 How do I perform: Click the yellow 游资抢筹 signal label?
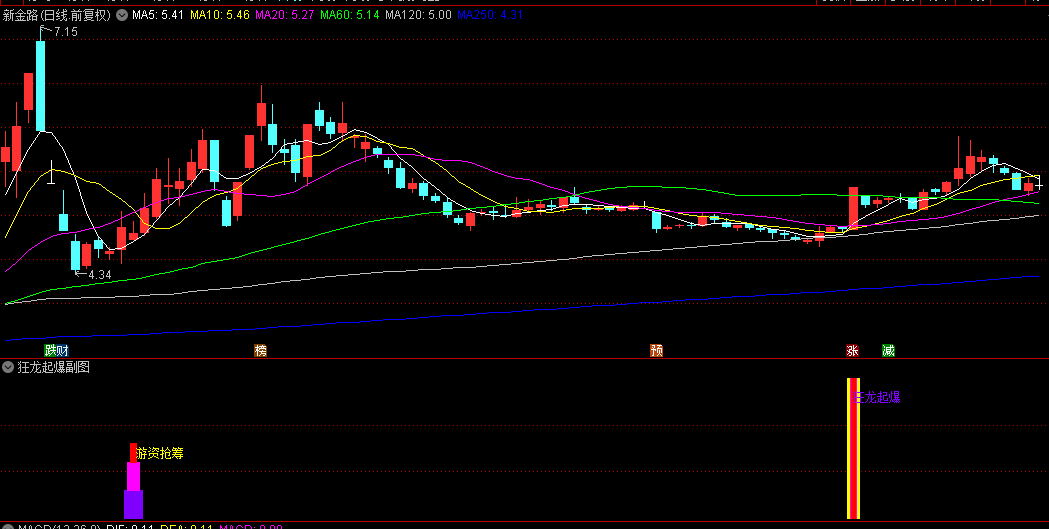coord(159,453)
